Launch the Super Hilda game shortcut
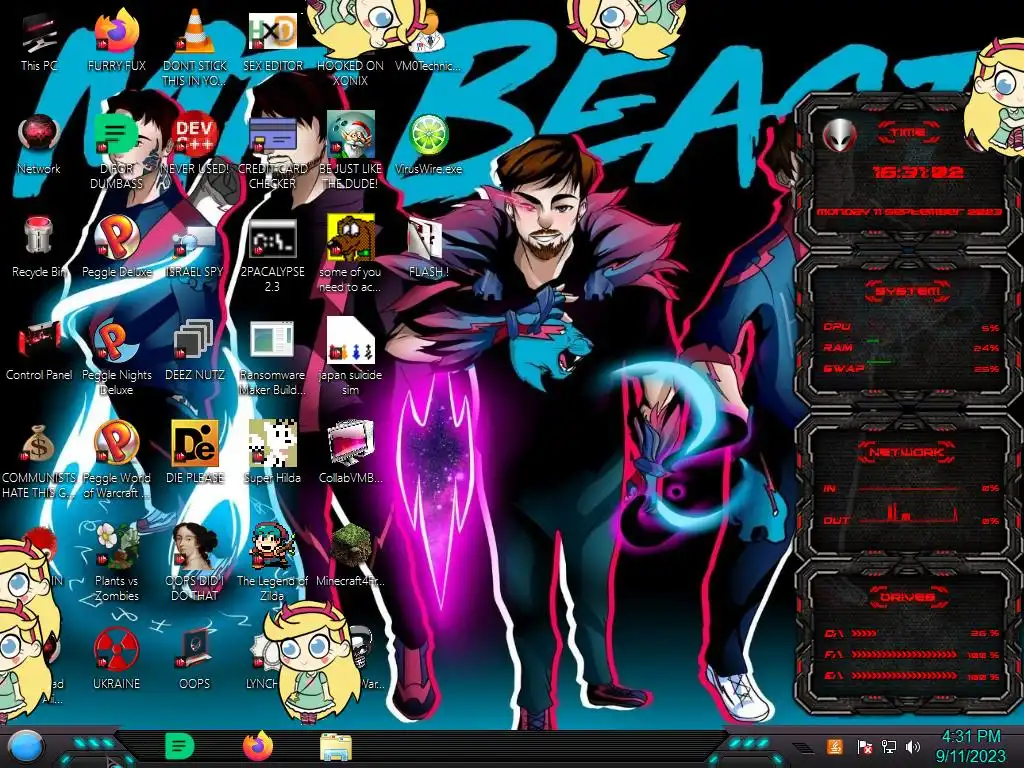The height and width of the screenshot is (768, 1024). [272, 454]
